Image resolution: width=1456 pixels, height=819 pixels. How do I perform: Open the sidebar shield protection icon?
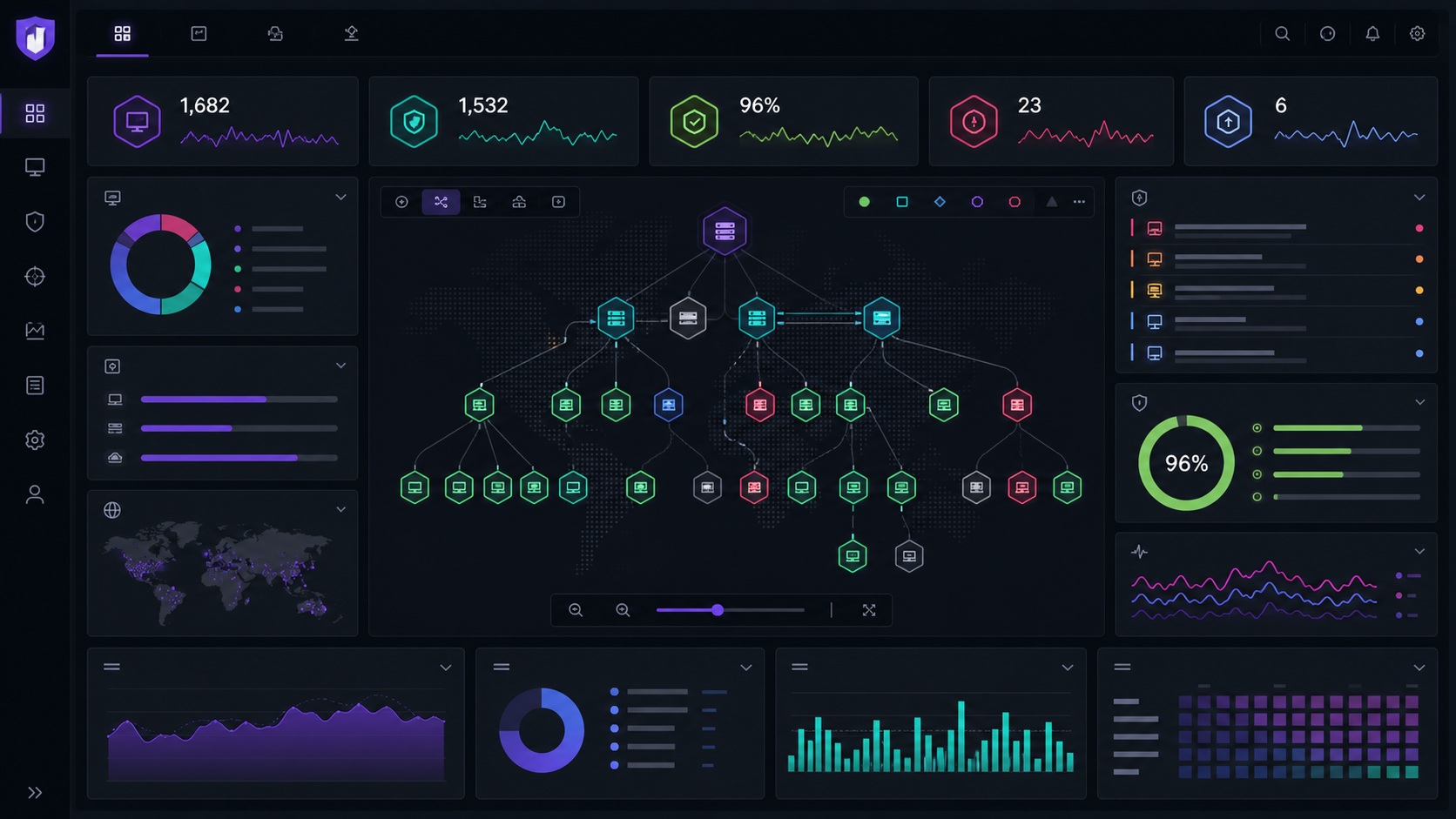35,222
